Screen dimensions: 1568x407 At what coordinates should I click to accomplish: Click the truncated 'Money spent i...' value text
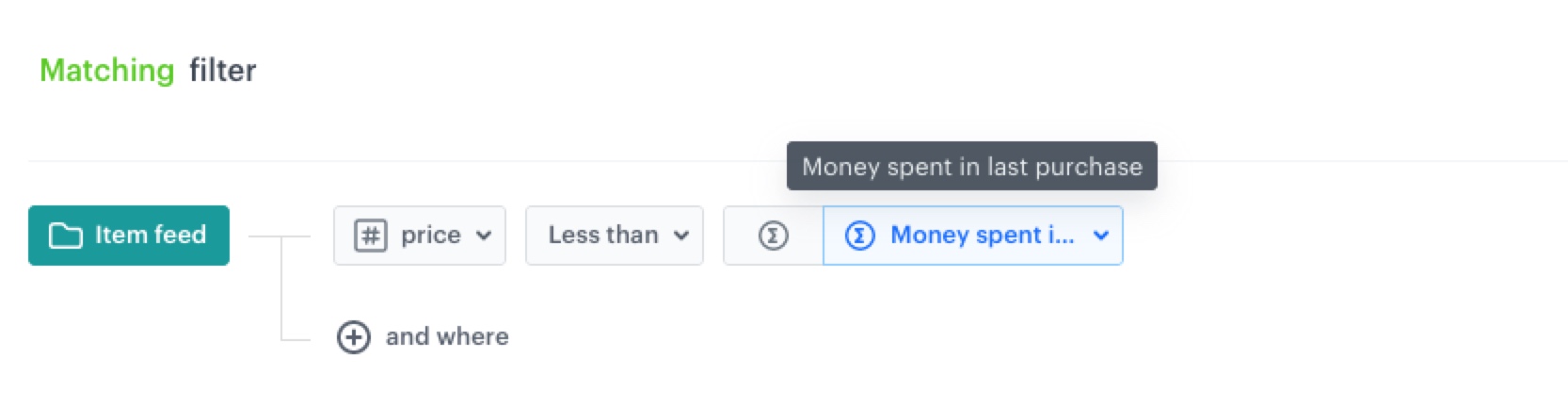pyautogui.click(x=982, y=236)
